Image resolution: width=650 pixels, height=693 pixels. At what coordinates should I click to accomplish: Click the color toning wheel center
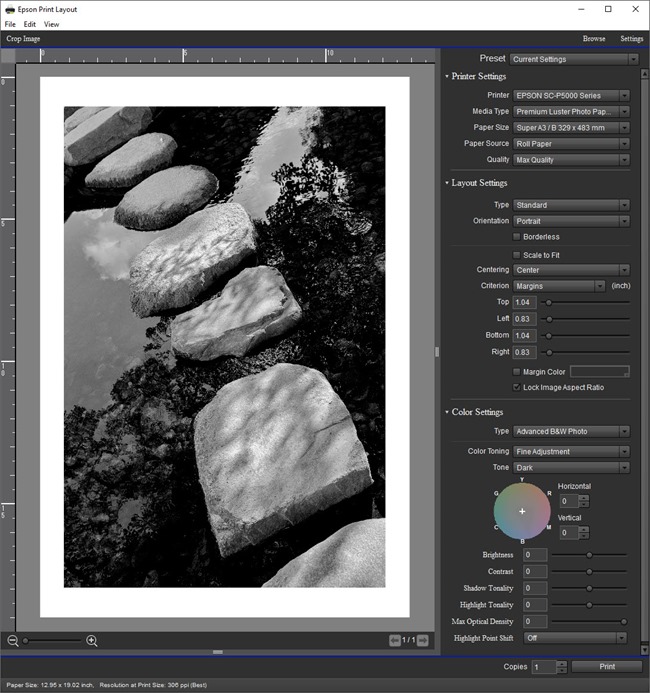point(522,511)
